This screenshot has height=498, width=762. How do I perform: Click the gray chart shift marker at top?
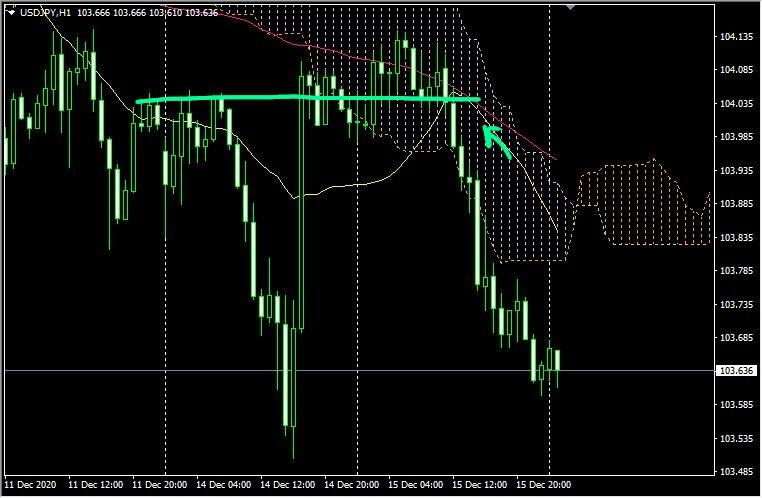pyautogui.click(x=570, y=7)
